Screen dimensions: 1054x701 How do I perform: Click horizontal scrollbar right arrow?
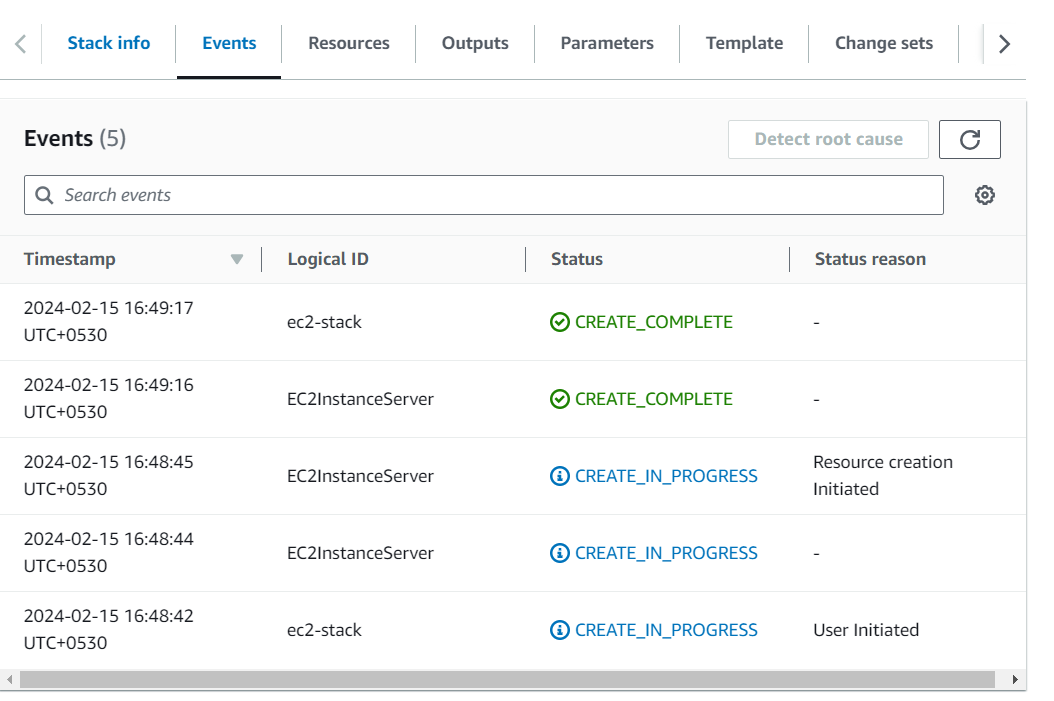(x=1016, y=680)
